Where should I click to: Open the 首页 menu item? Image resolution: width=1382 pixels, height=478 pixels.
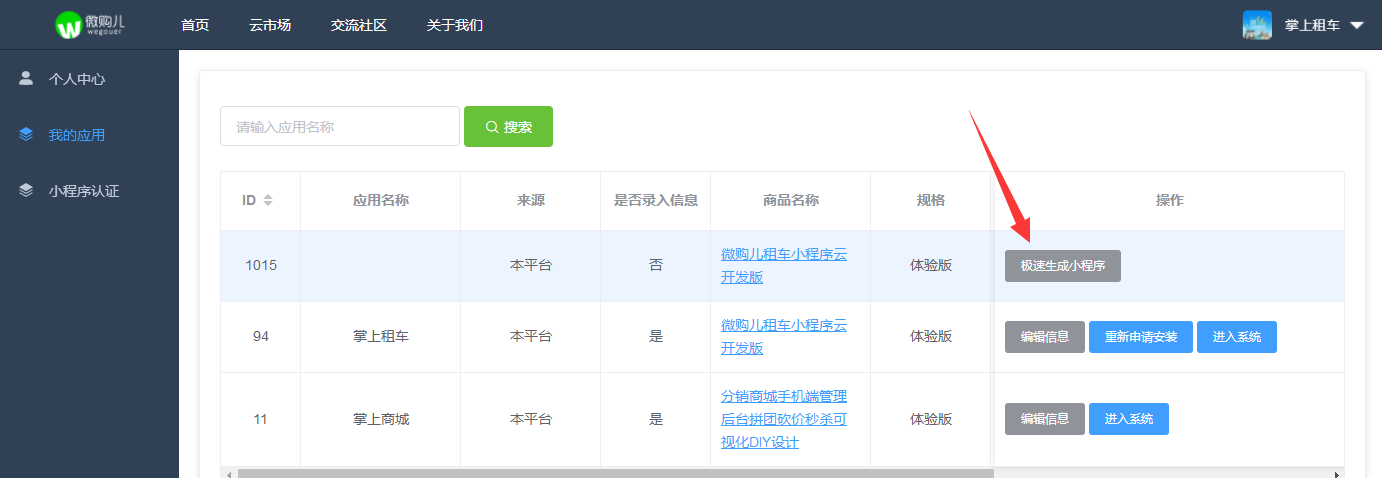[x=195, y=25]
